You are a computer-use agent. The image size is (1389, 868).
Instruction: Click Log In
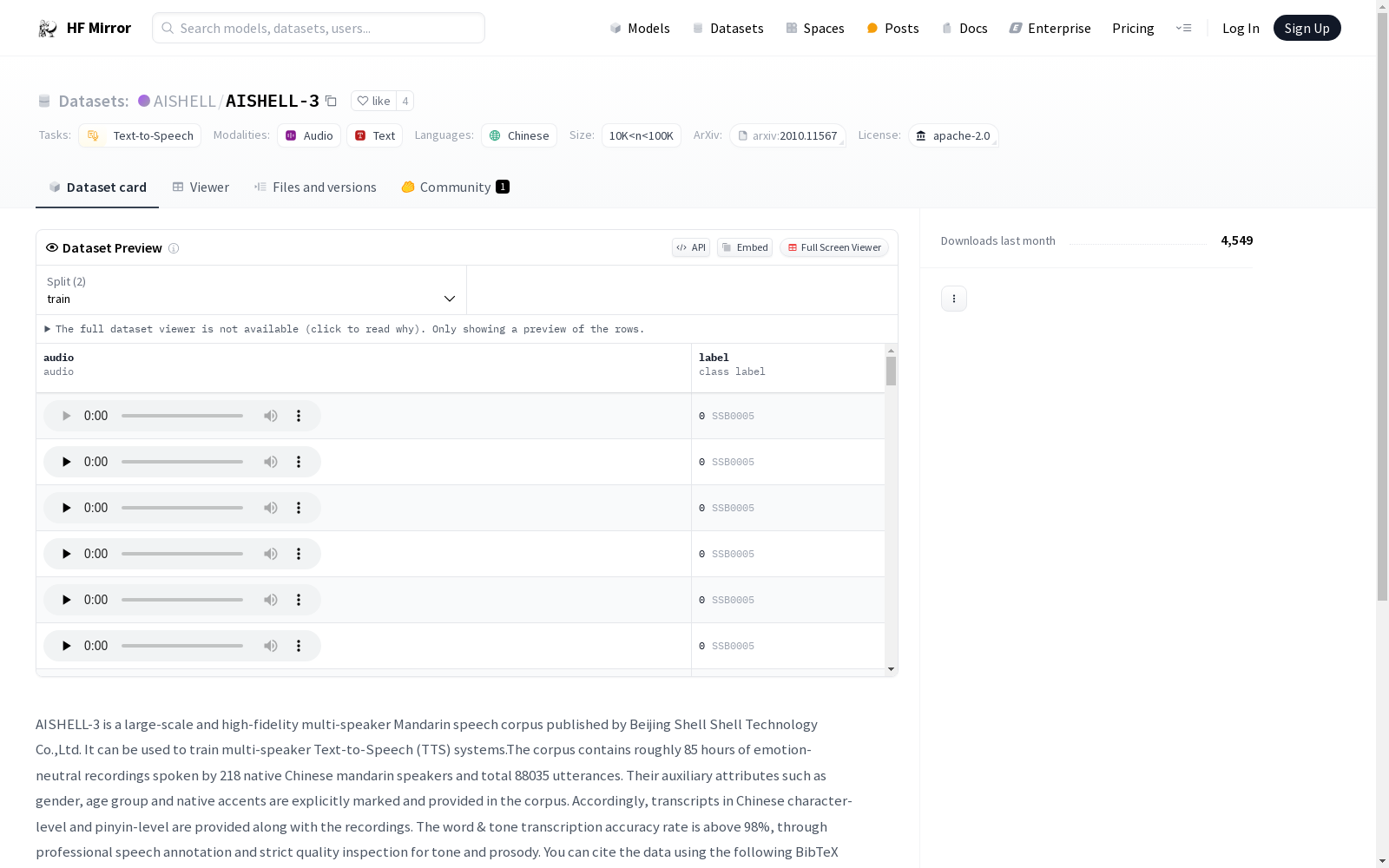click(1241, 28)
